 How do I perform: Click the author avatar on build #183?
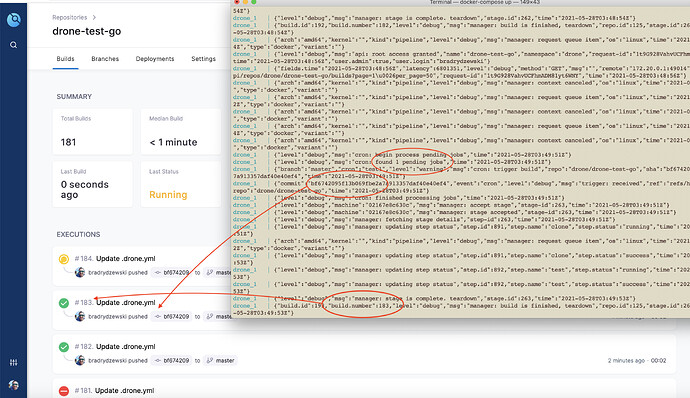tap(80, 317)
